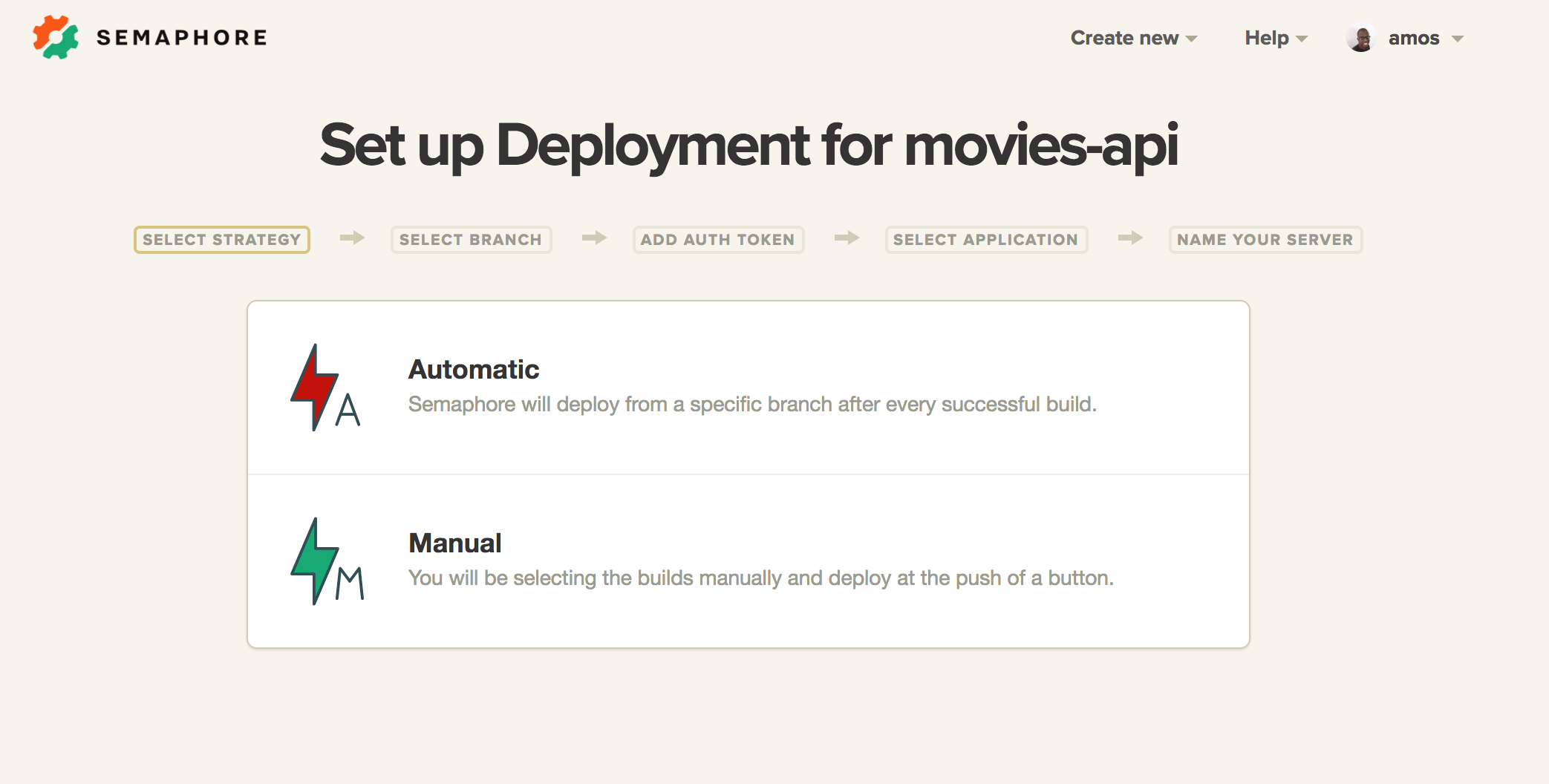This screenshot has height=784, width=1549.
Task: Expand the amos account dropdown arrow
Action: [1457, 39]
